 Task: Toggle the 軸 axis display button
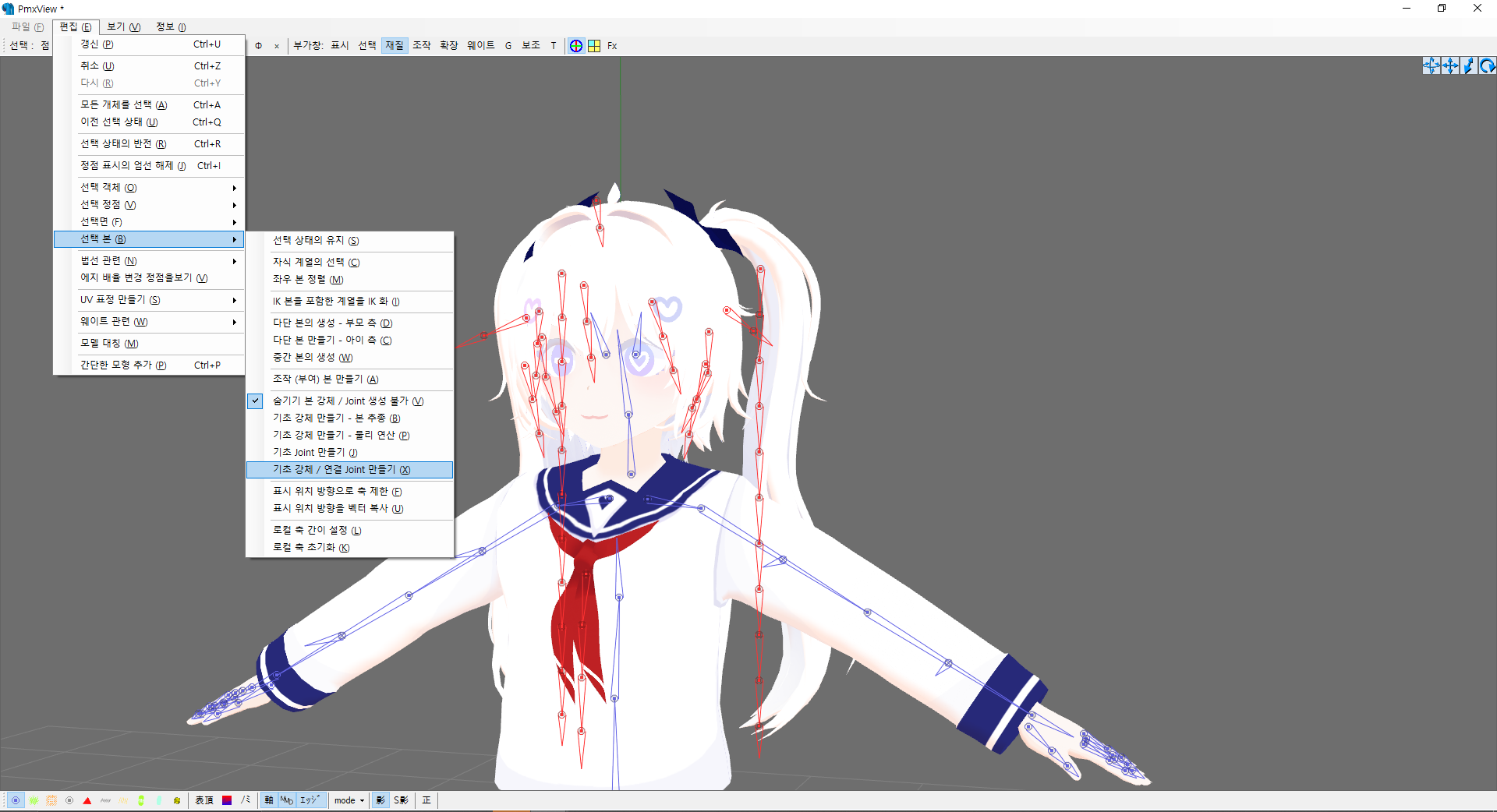[x=269, y=800]
